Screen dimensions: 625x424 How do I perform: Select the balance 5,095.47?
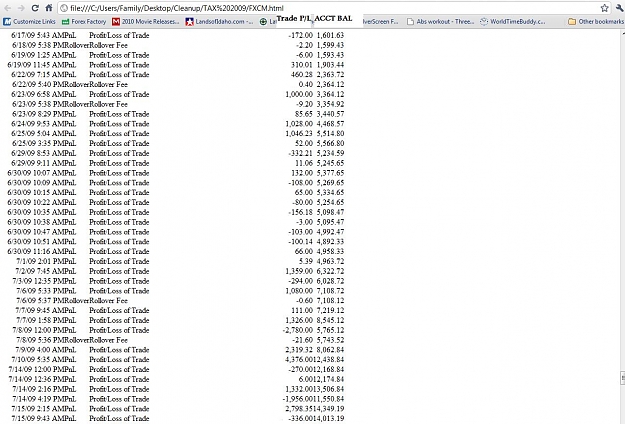click(330, 222)
